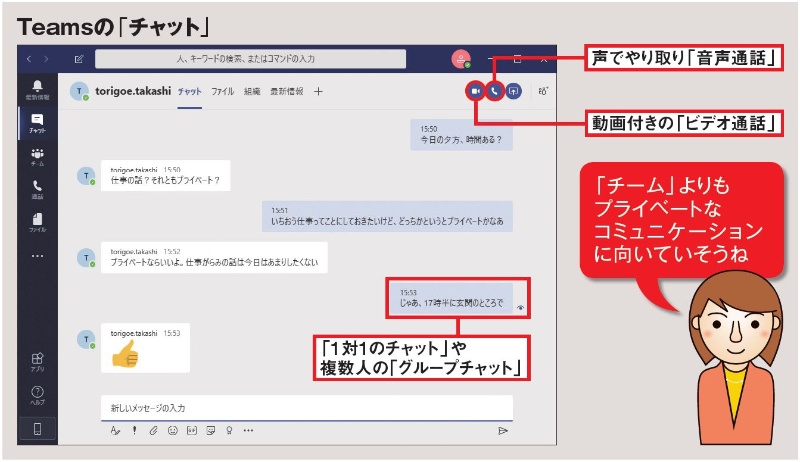The width and height of the screenshot is (800, 462).
Task: Click the screen sharing icon
Action: tap(513, 91)
